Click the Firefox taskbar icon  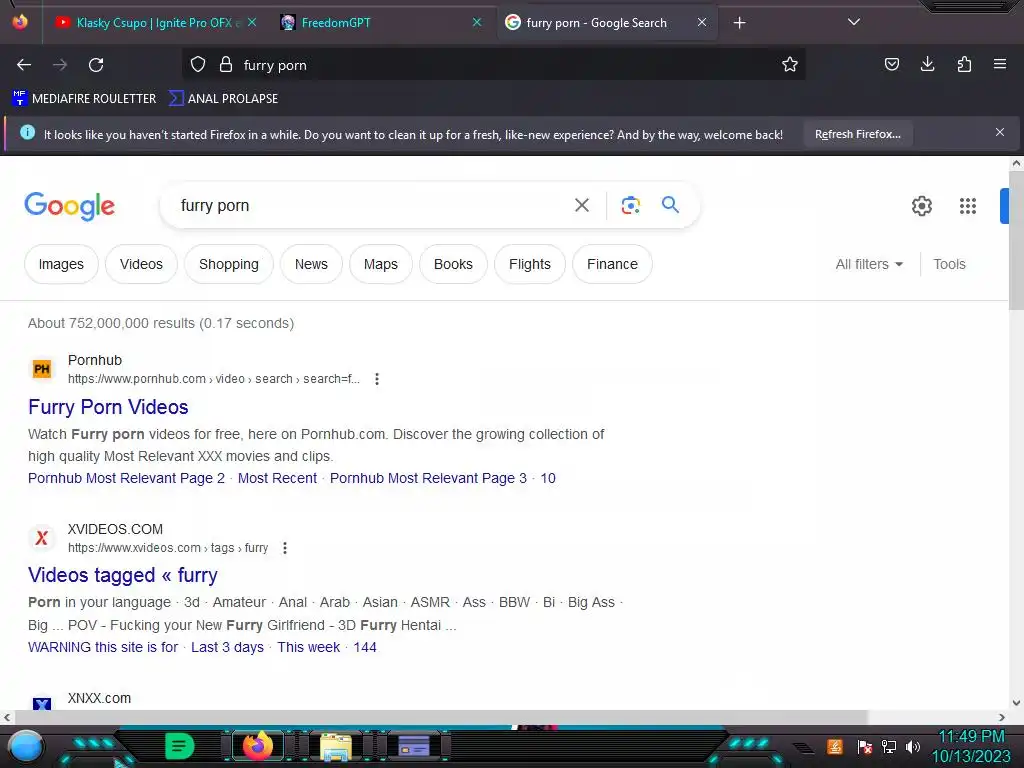coord(257,746)
